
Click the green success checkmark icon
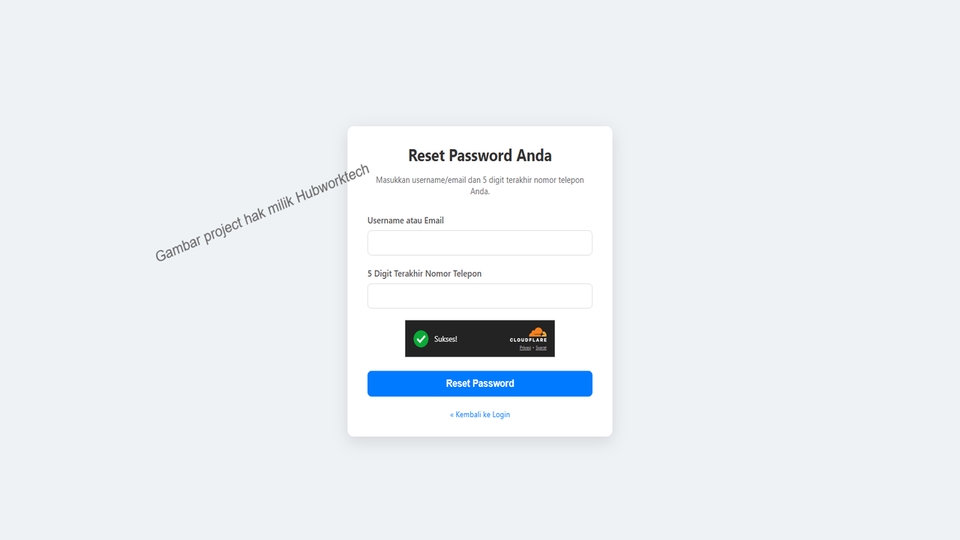[421, 339]
